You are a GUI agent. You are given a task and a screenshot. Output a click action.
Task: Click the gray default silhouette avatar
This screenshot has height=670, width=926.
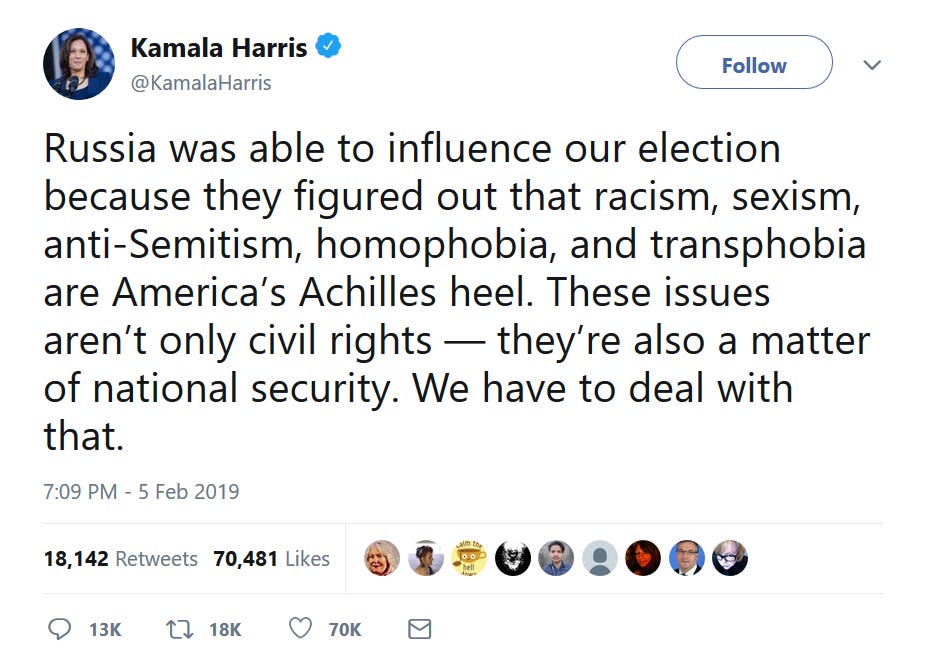[x=599, y=557]
